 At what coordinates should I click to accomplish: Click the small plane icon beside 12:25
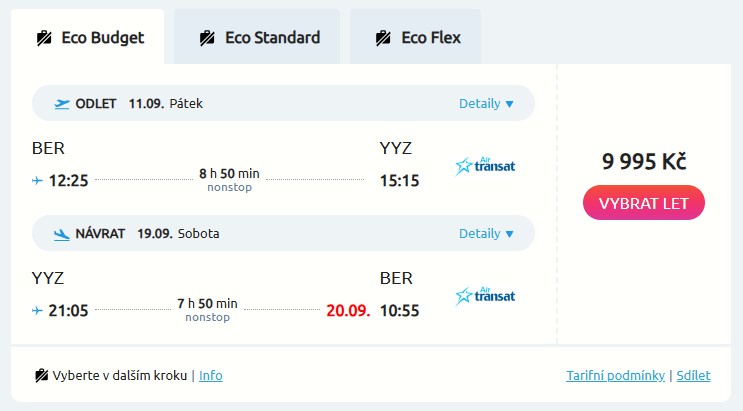tap(38, 181)
